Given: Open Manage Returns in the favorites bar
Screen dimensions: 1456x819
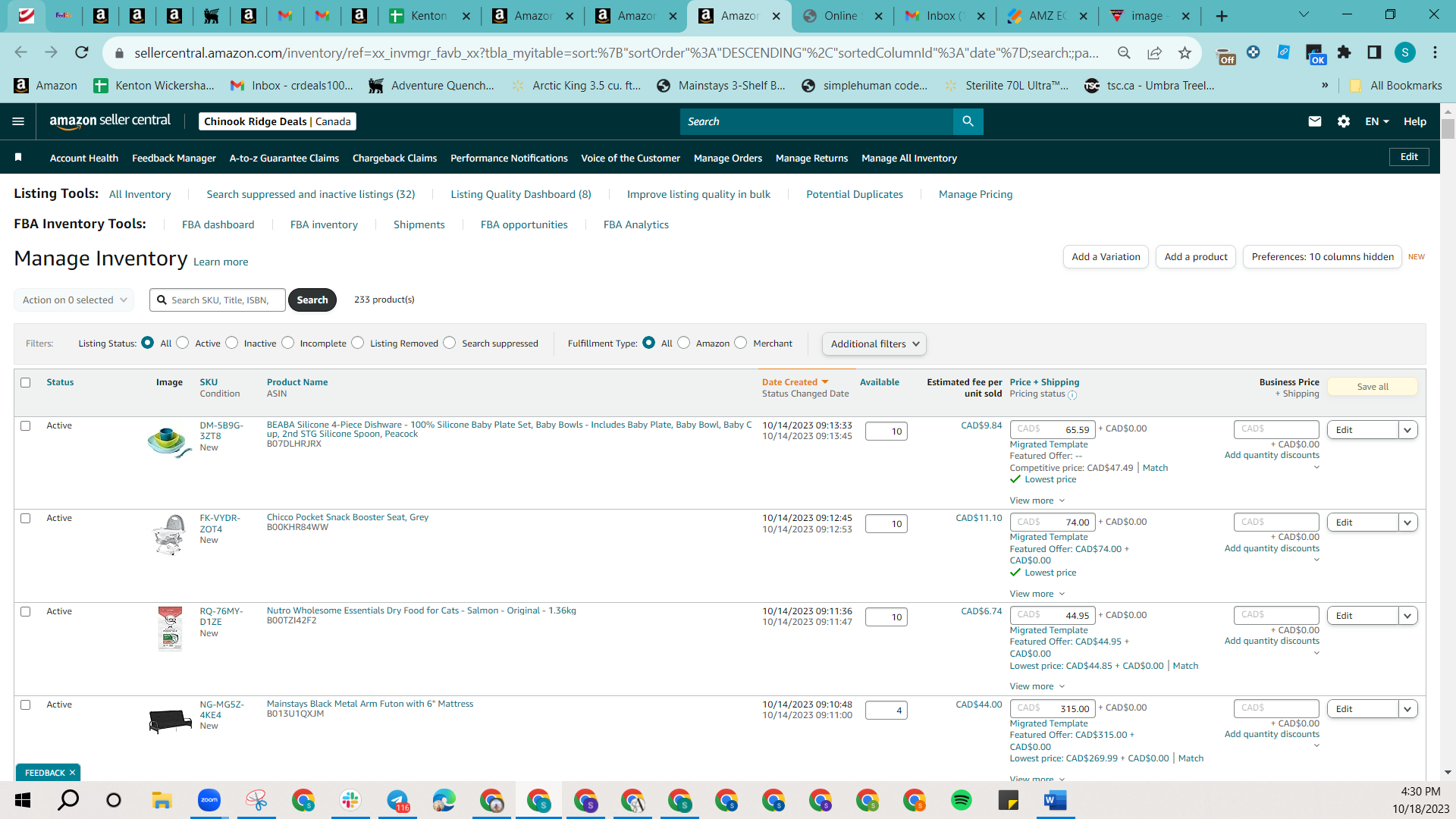Looking at the screenshot, I should coord(811,158).
